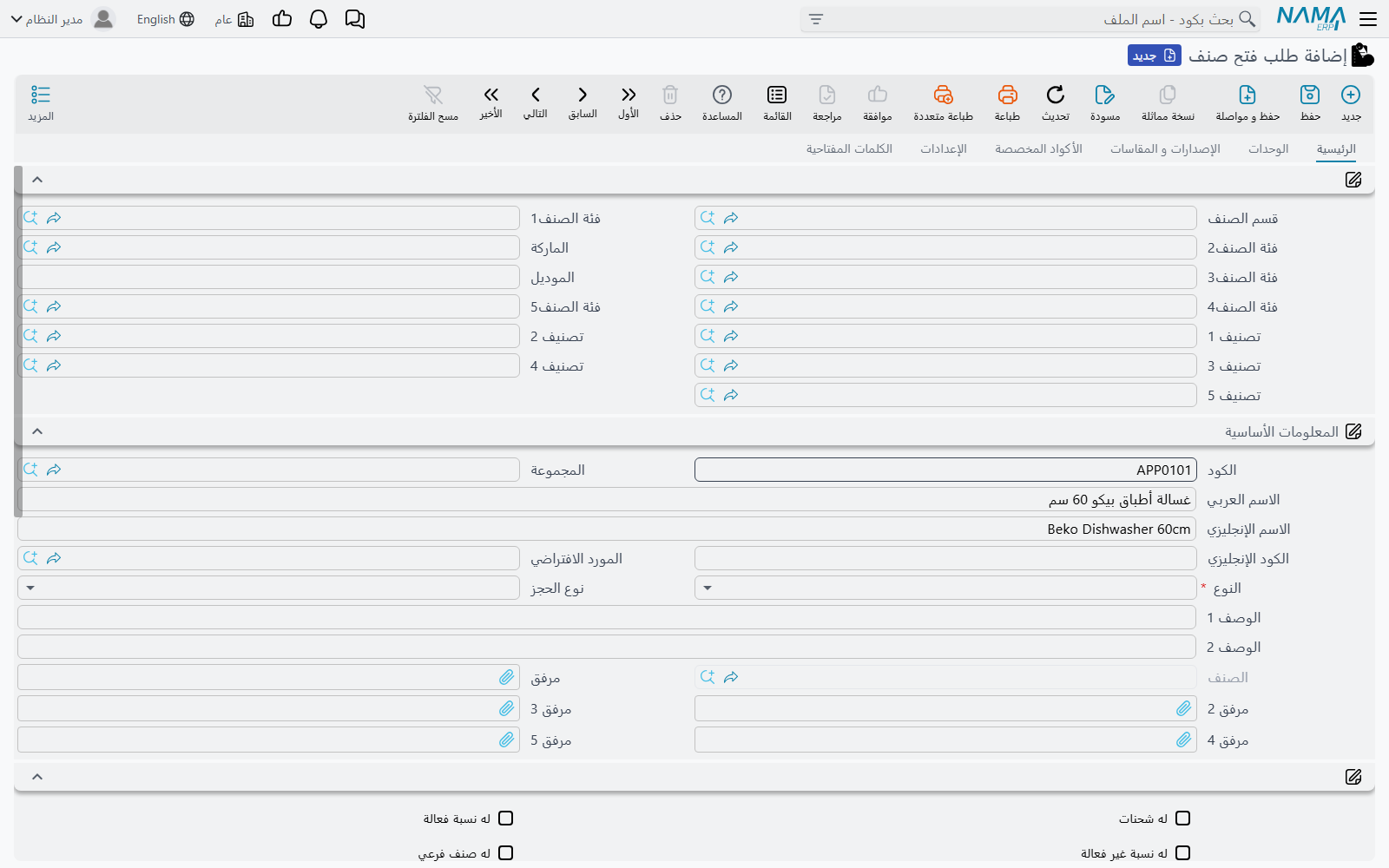This screenshot has height=868, width=1389.
Task: Go to الأخير last record
Action: pyautogui.click(x=491, y=95)
